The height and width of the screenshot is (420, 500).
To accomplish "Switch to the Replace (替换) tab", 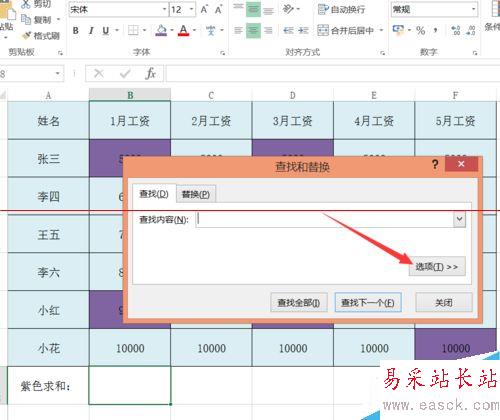I will (196, 194).
